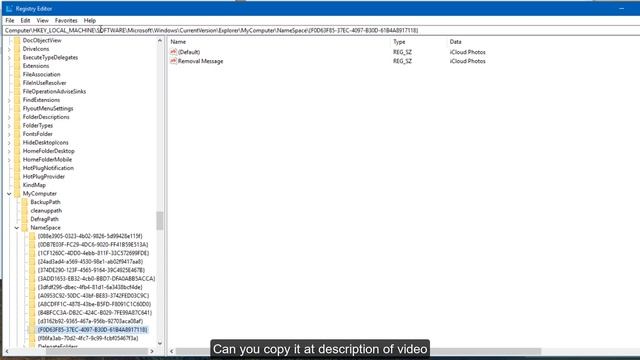Click folder icon of {0DB7E03F-FC29 key
Screen dimensions: 640x360
pos(32,244)
